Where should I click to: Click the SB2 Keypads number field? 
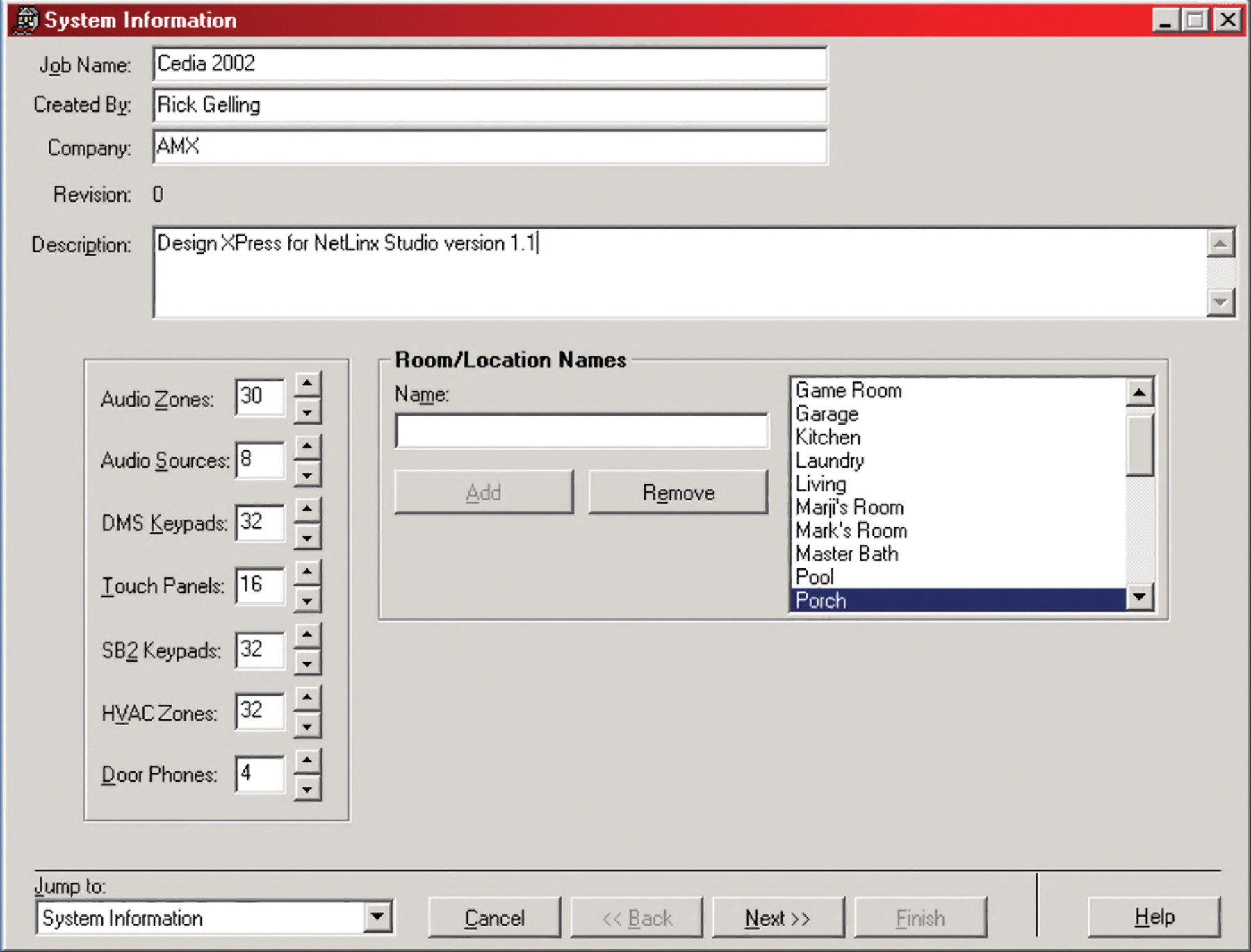pyautogui.click(x=260, y=649)
